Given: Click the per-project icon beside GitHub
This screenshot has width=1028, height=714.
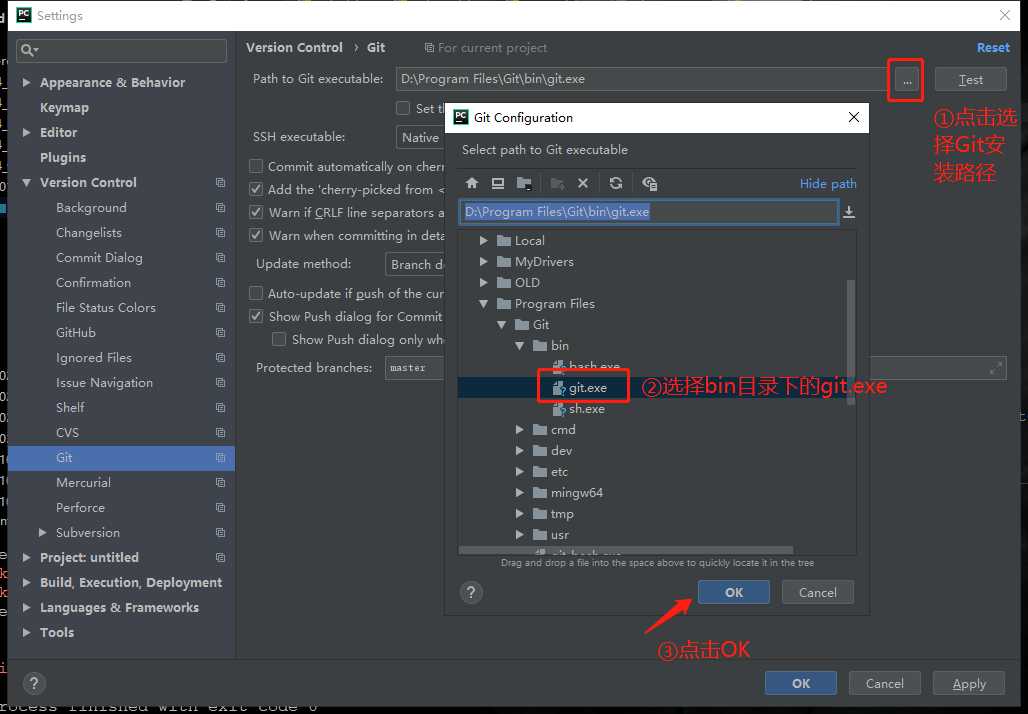Looking at the screenshot, I should 220,332.
